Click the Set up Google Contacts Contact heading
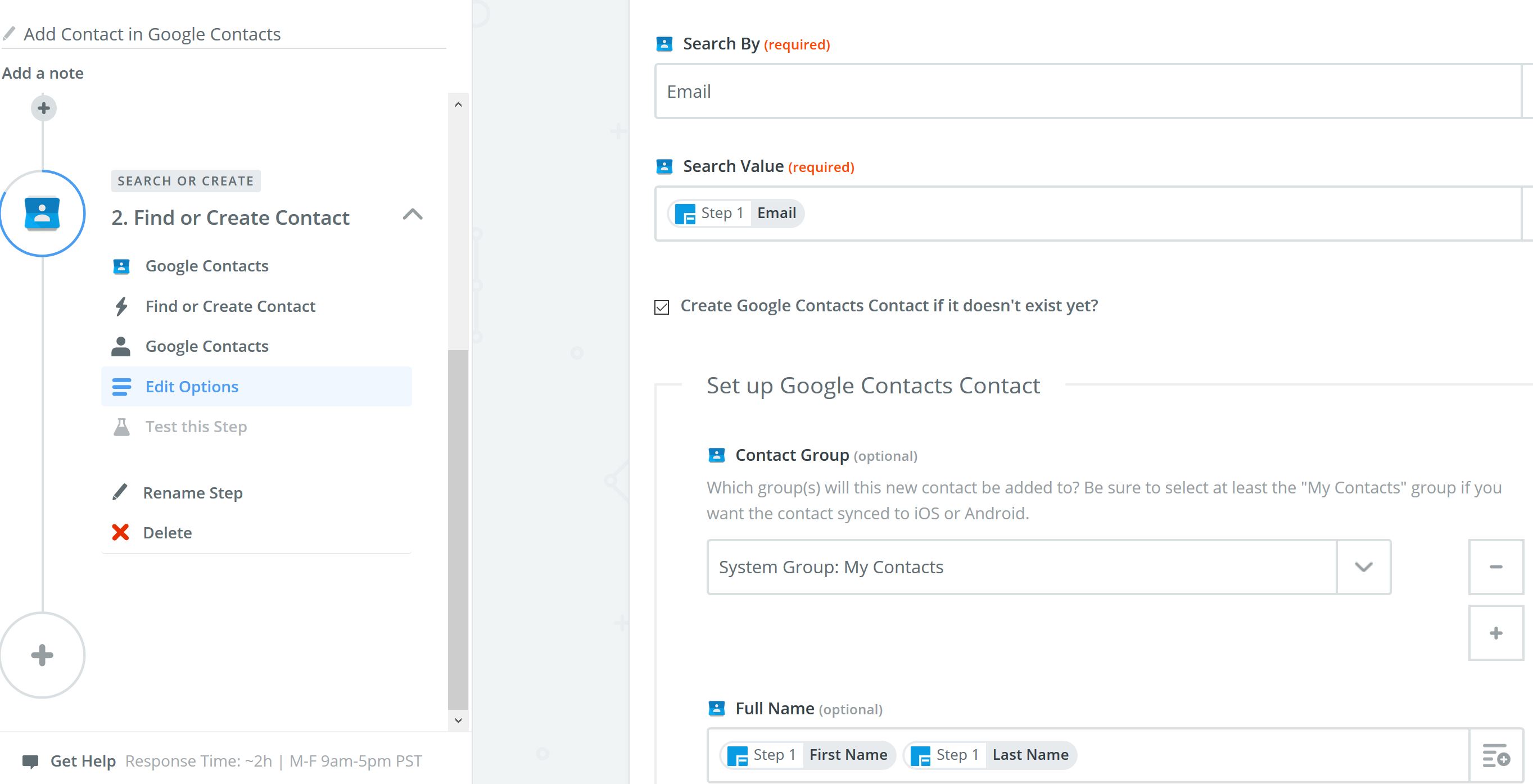 pos(873,386)
